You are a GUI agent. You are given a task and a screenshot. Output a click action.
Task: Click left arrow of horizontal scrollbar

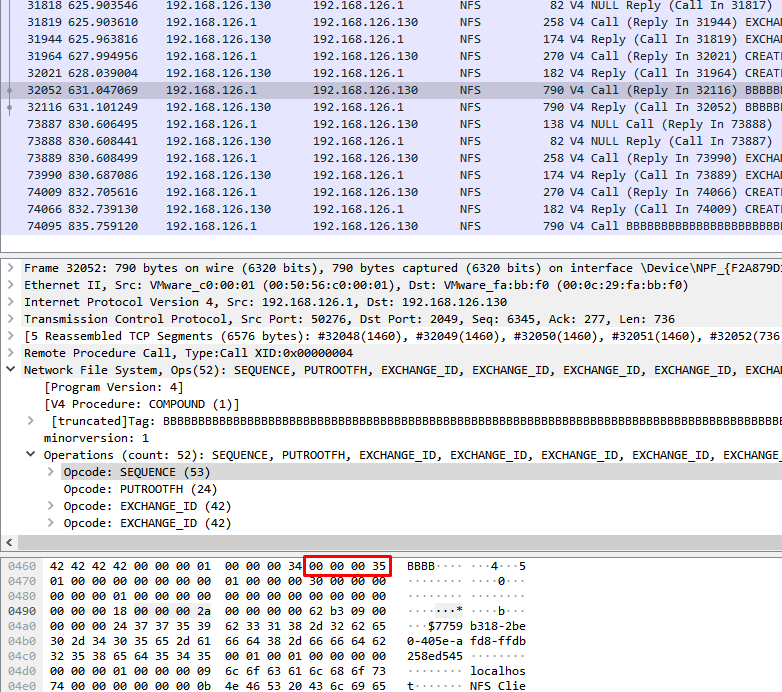point(9,542)
